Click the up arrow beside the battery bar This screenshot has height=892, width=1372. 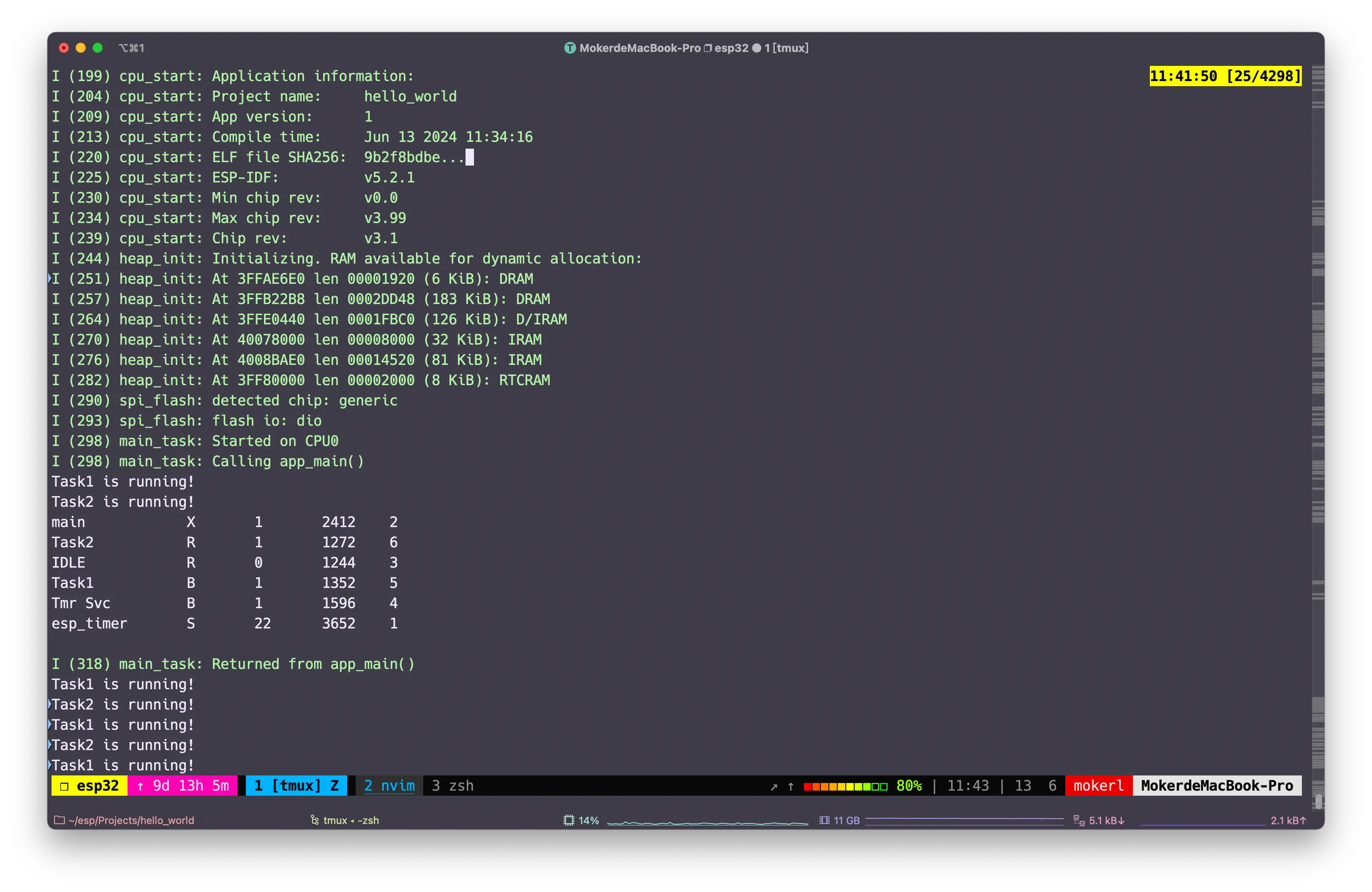click(x=790, y=786)
